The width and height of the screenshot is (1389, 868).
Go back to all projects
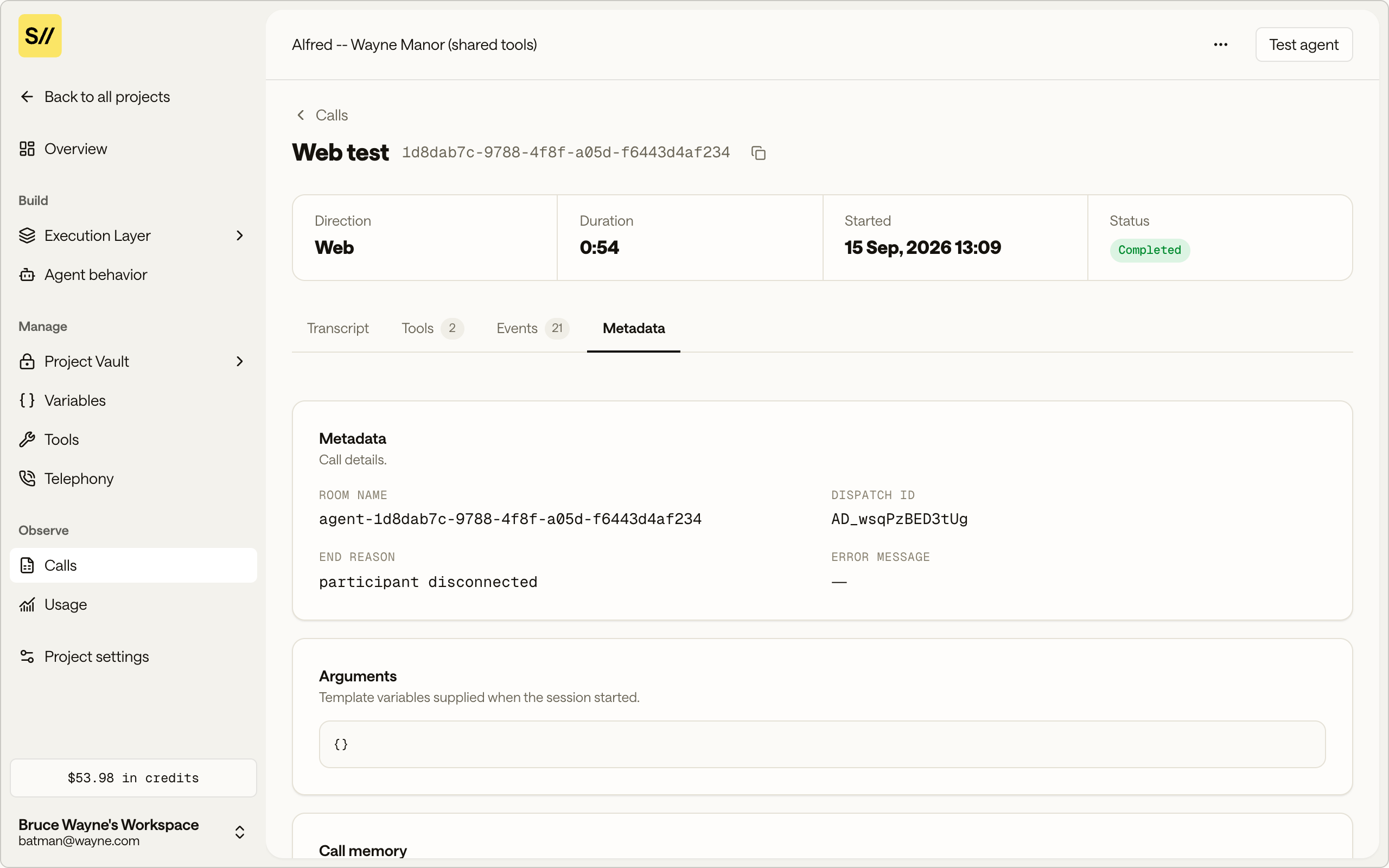tap(107, 97)
